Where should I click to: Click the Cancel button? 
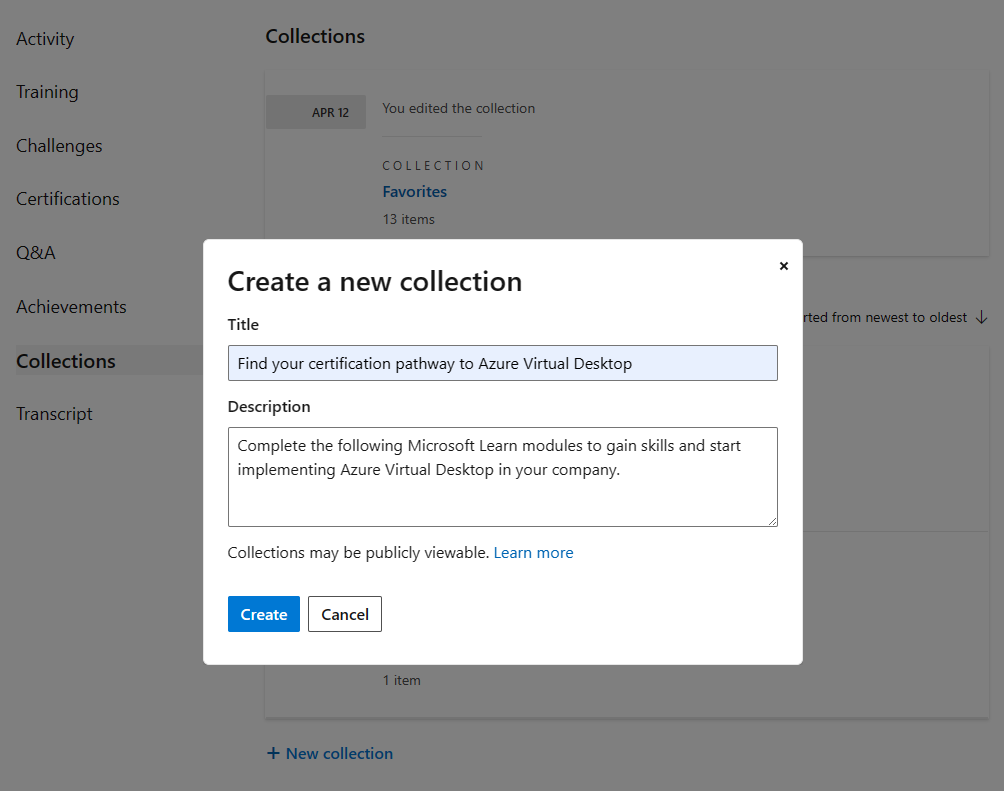[344, 614]
